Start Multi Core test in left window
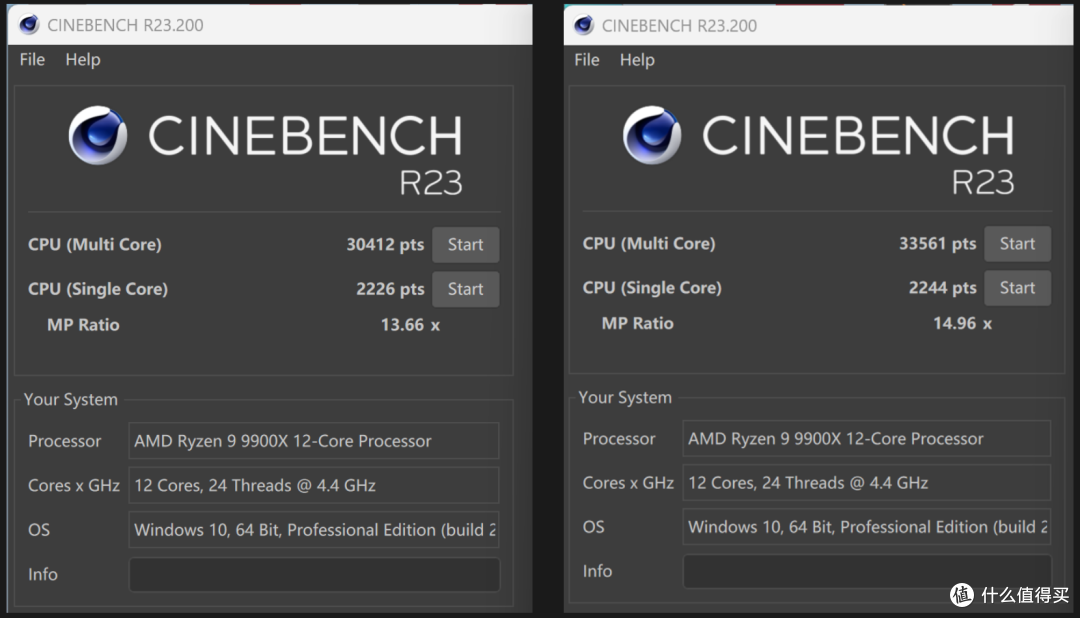This screenshot has width=1080, height=618. pos(466,245)
